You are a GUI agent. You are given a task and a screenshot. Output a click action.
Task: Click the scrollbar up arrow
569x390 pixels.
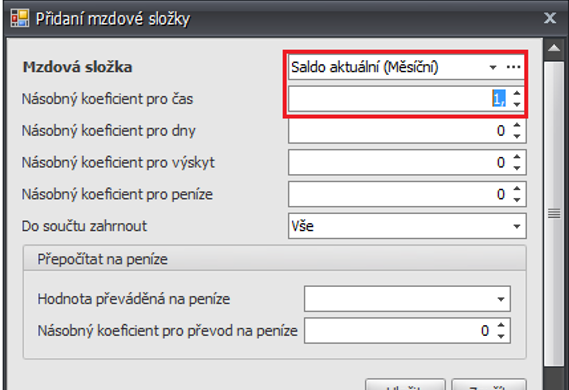coord(554,48)
